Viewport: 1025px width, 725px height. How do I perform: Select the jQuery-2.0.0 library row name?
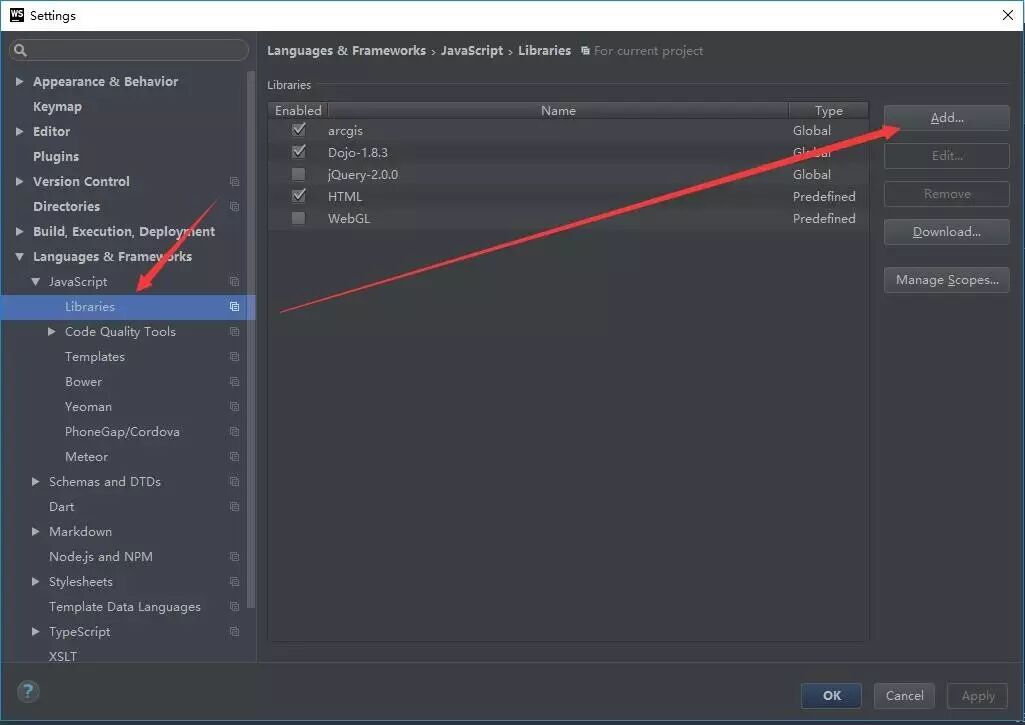point(363,175)
